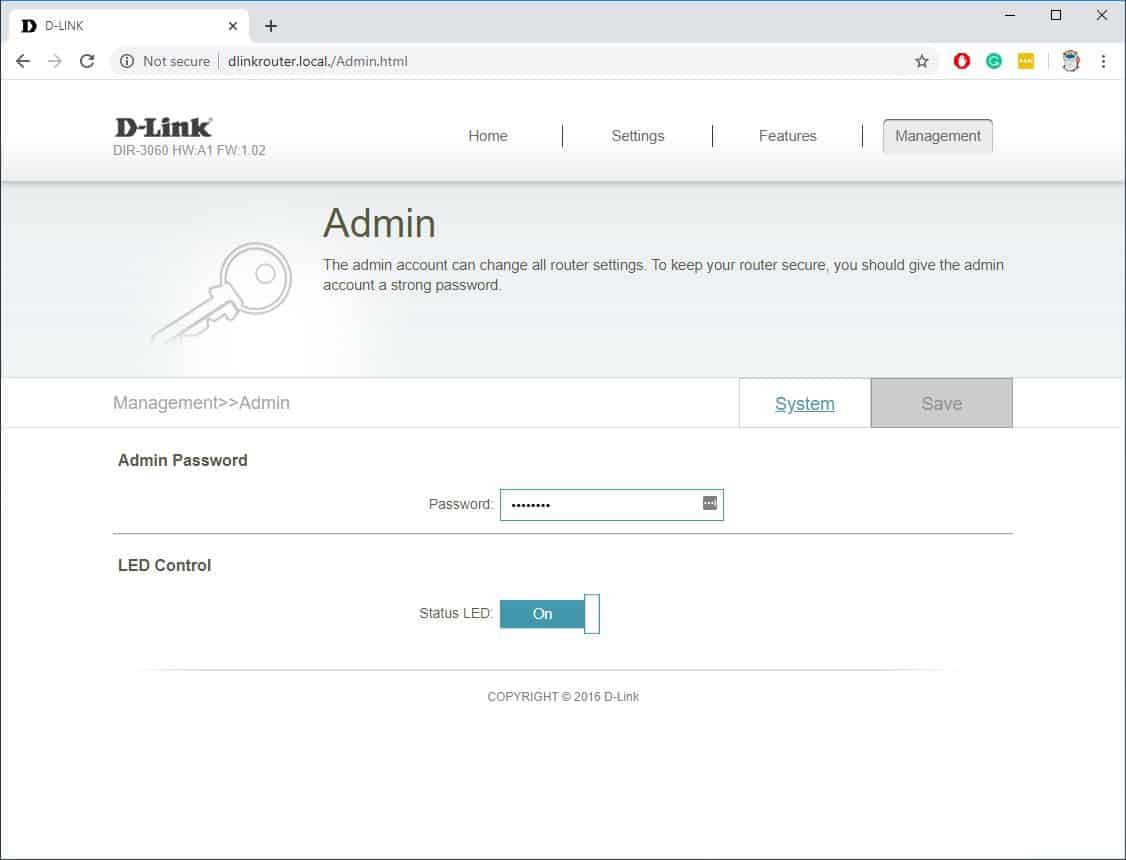The image size is (1126, 860).
Task: Click the System link
Action: [804, 404]
